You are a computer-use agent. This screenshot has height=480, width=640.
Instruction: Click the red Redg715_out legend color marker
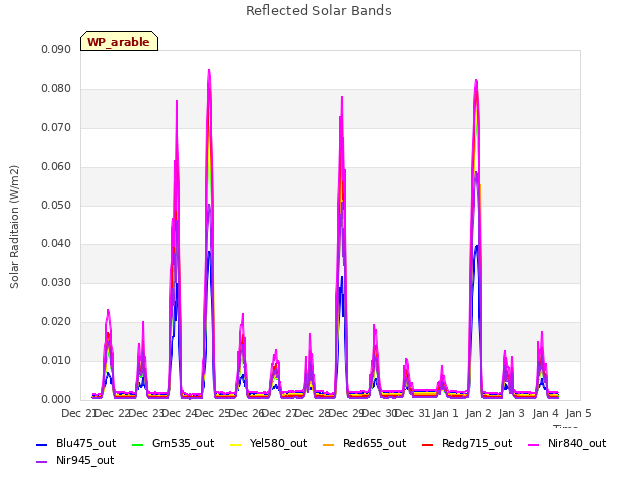pos(427,444)
